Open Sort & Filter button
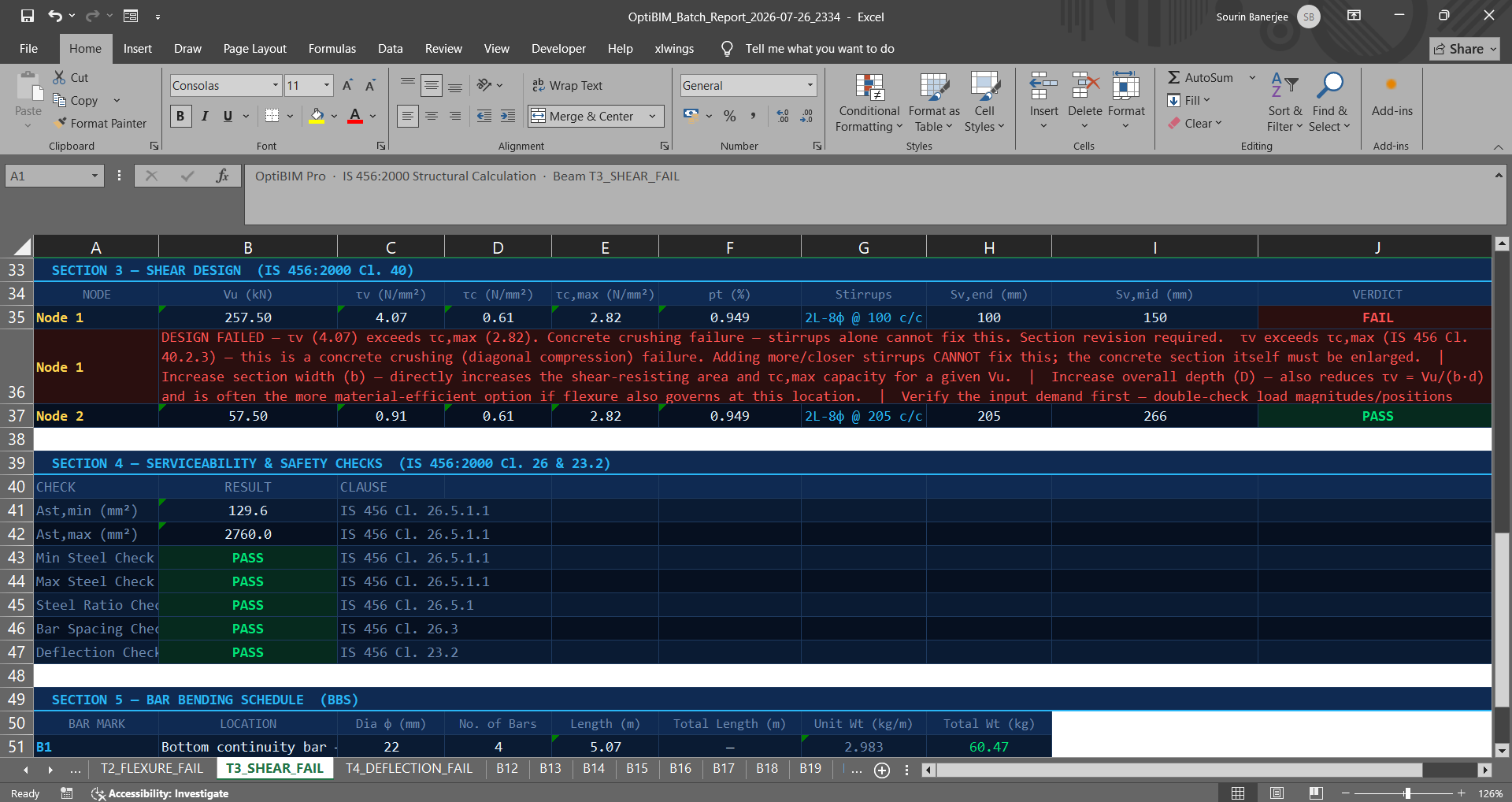1512x802 pixels. tap(1284, 102)
